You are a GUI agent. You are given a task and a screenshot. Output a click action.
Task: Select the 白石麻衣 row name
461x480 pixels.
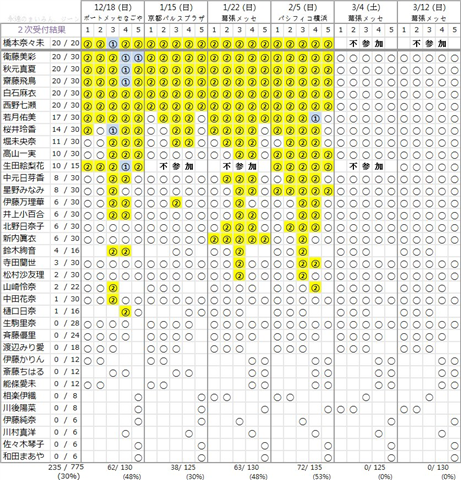(19, 93)
